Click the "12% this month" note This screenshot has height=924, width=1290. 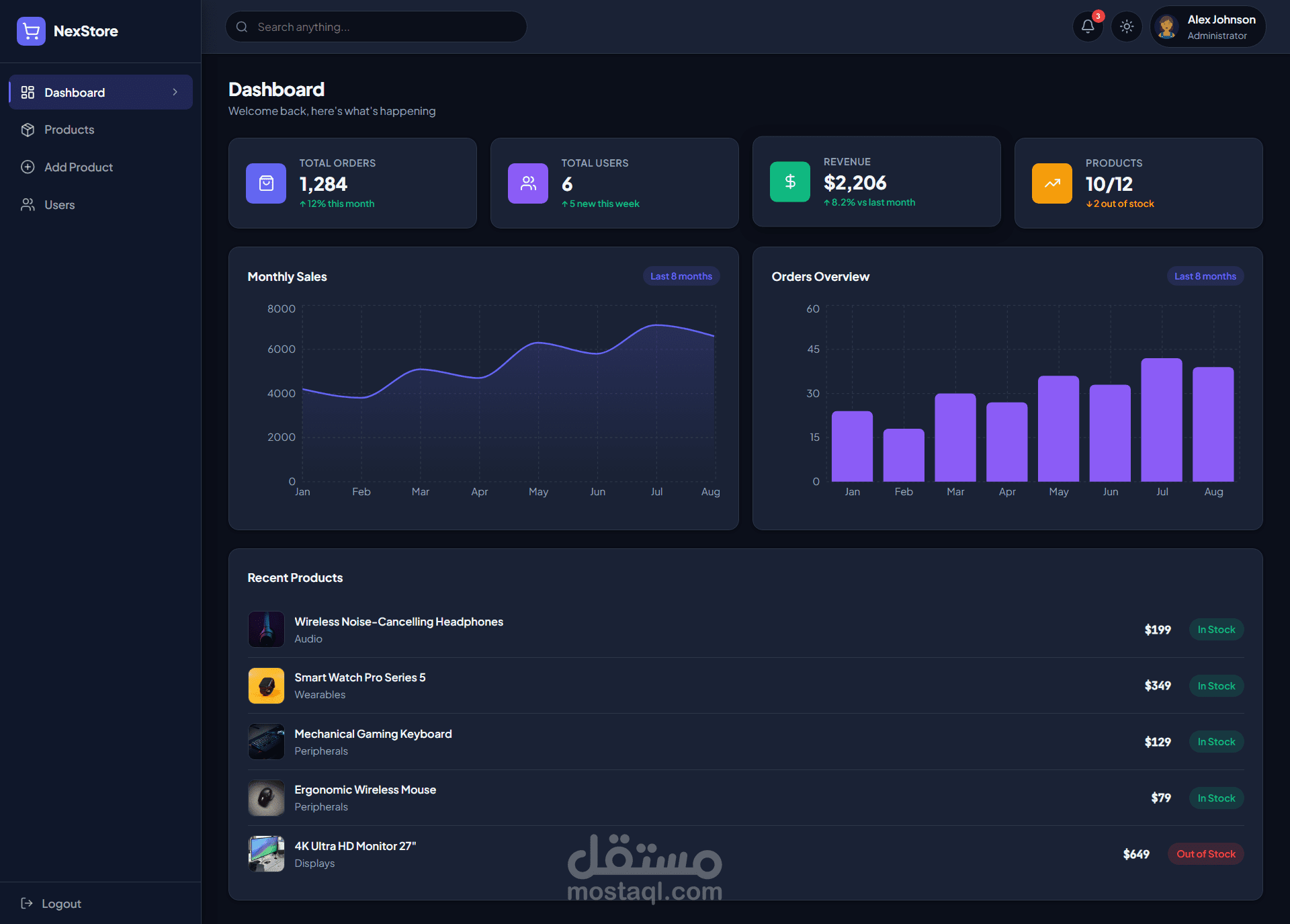[x=337, y=204]
